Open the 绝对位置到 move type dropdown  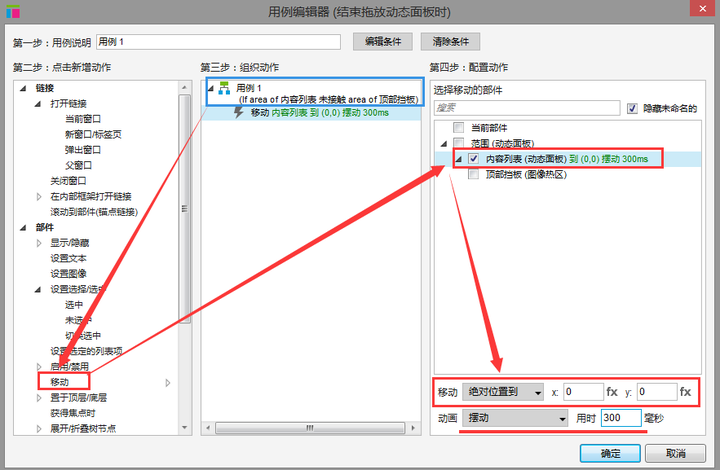503,392
